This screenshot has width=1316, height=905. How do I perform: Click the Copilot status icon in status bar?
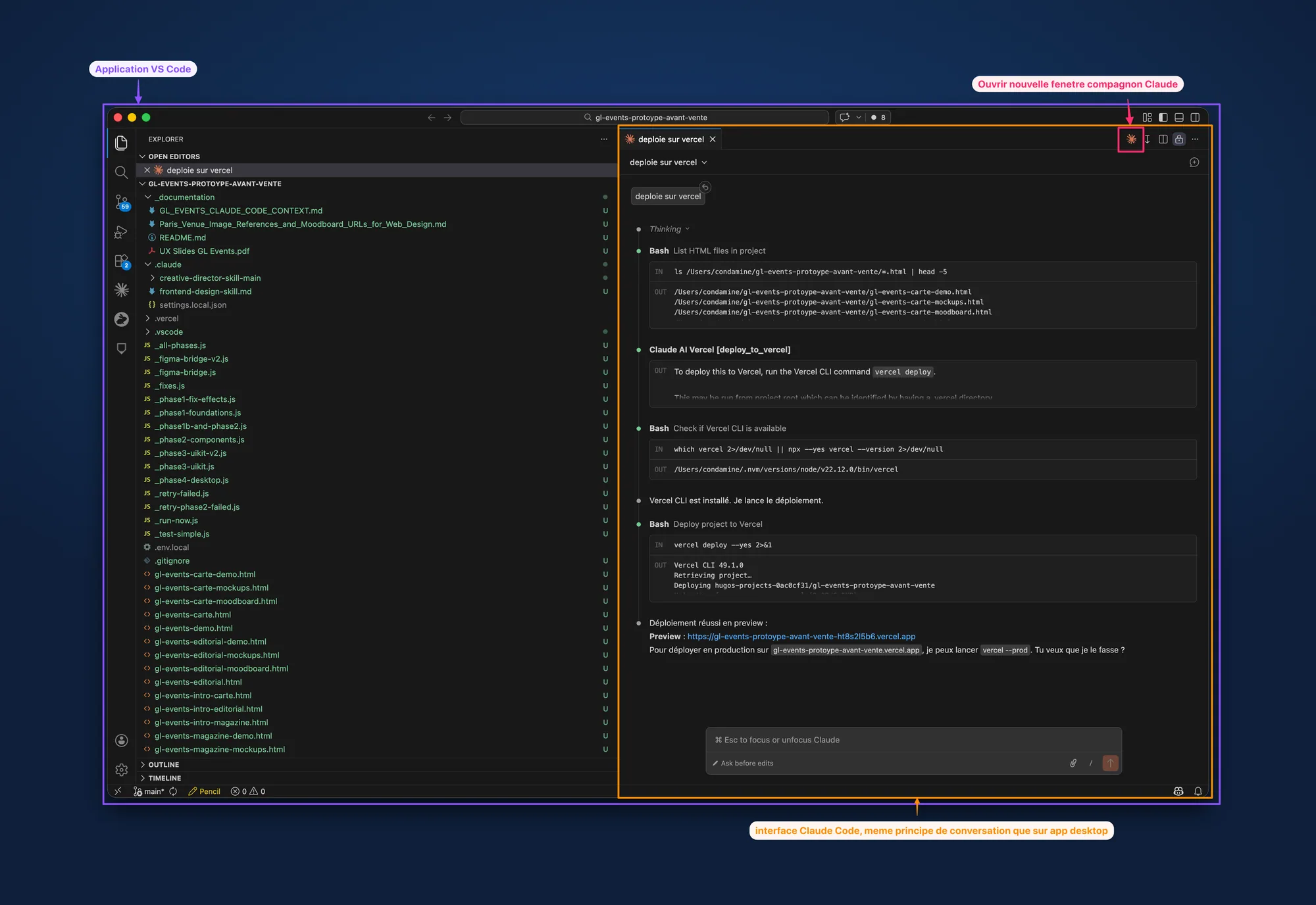coord(1178,791)
